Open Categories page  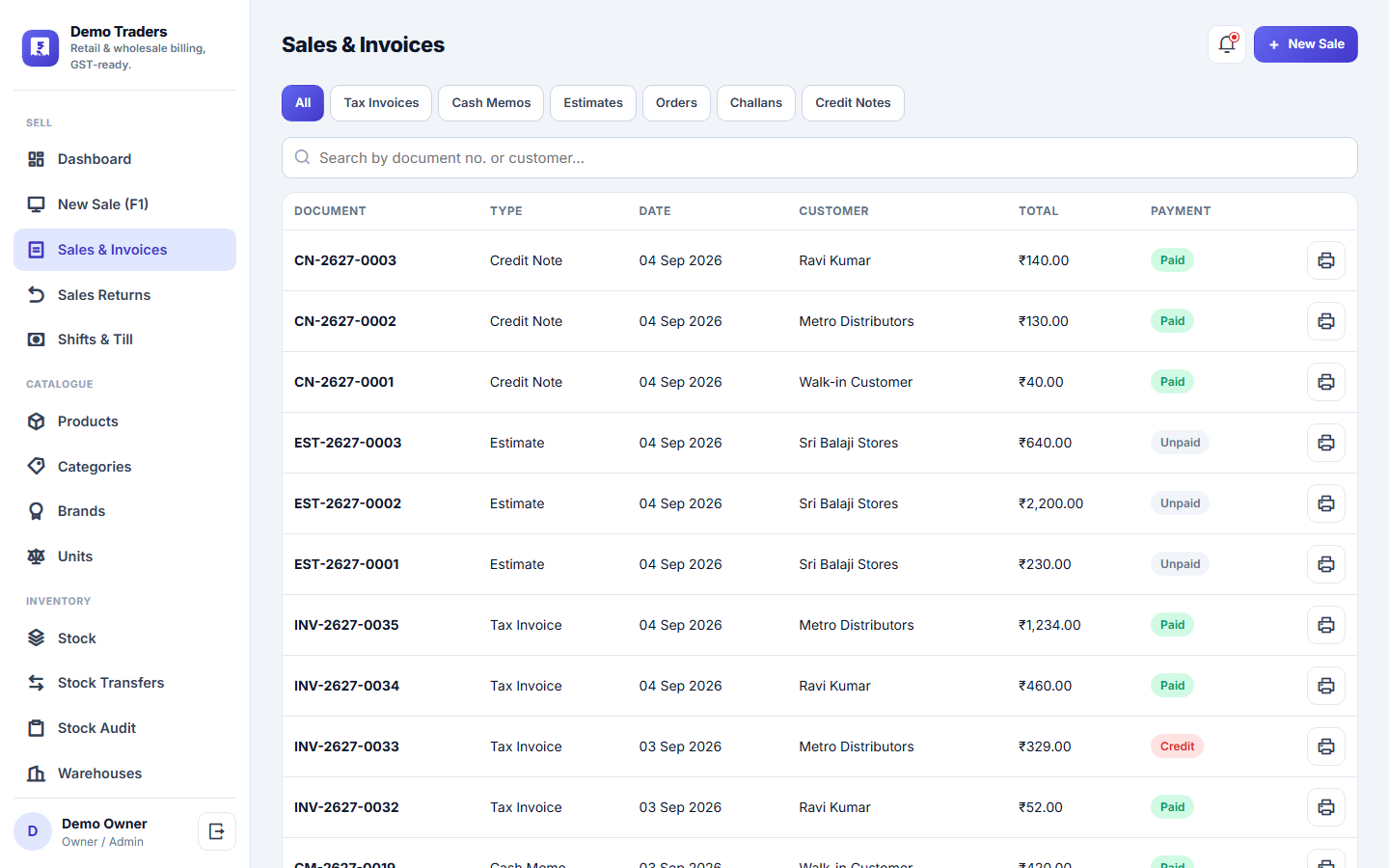tap(124, 467)
